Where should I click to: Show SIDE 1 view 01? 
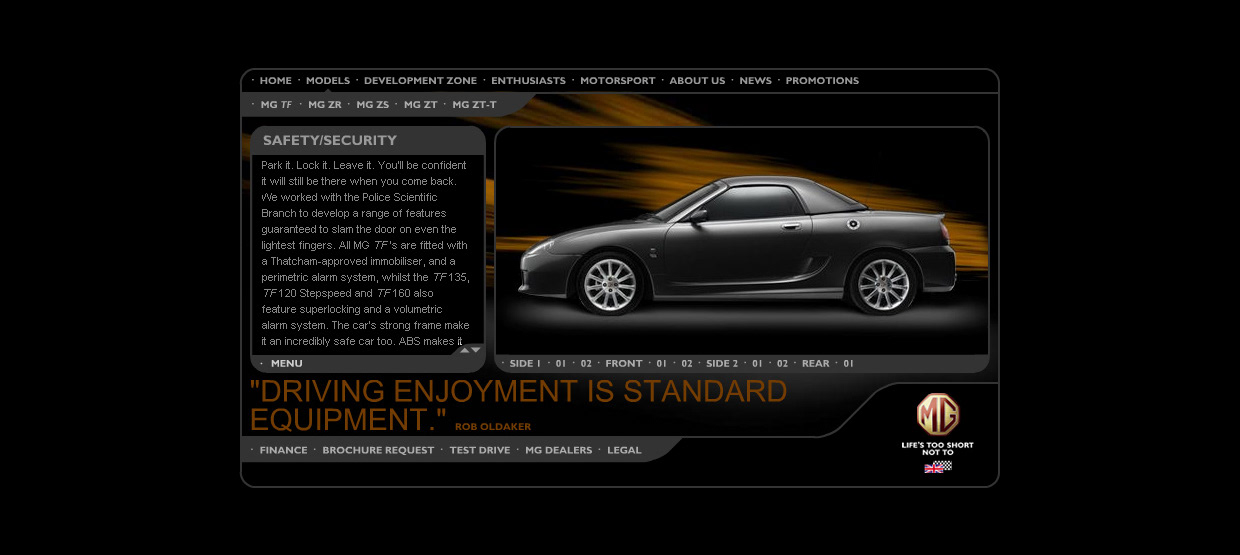coord(561,364)
